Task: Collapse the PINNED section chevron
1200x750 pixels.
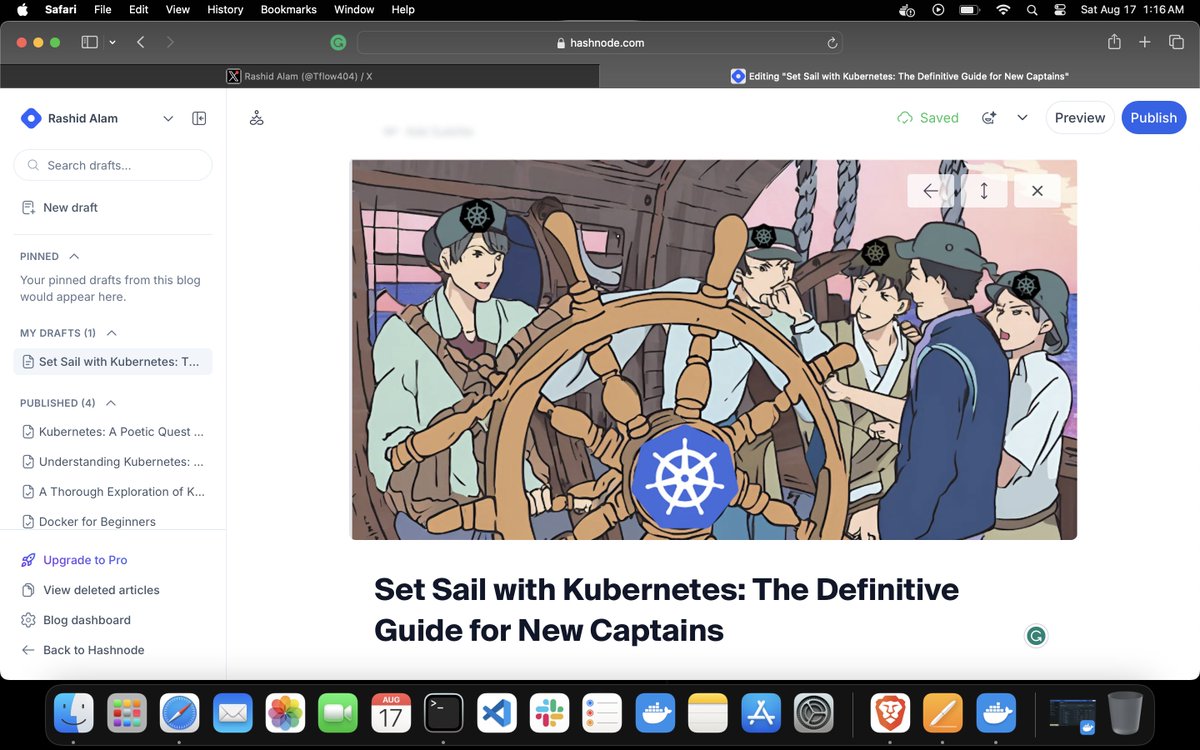Action: 74,256
